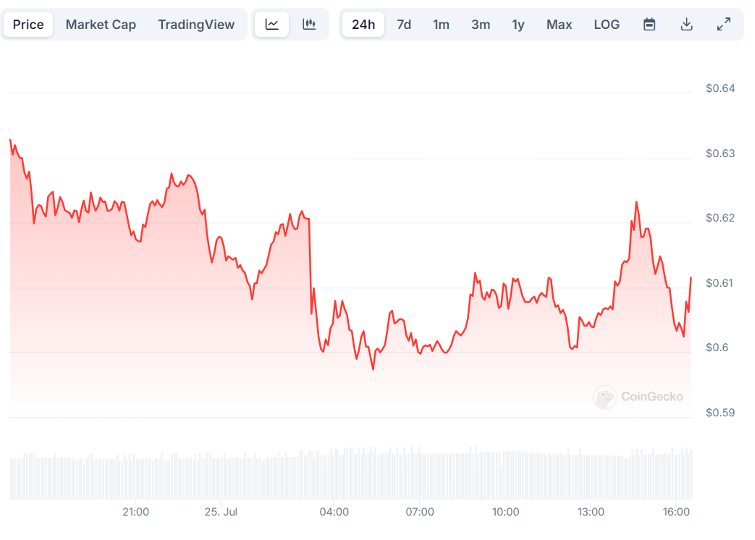
Task: Open the calendar date picker
Action: click(x=649, y=24)
